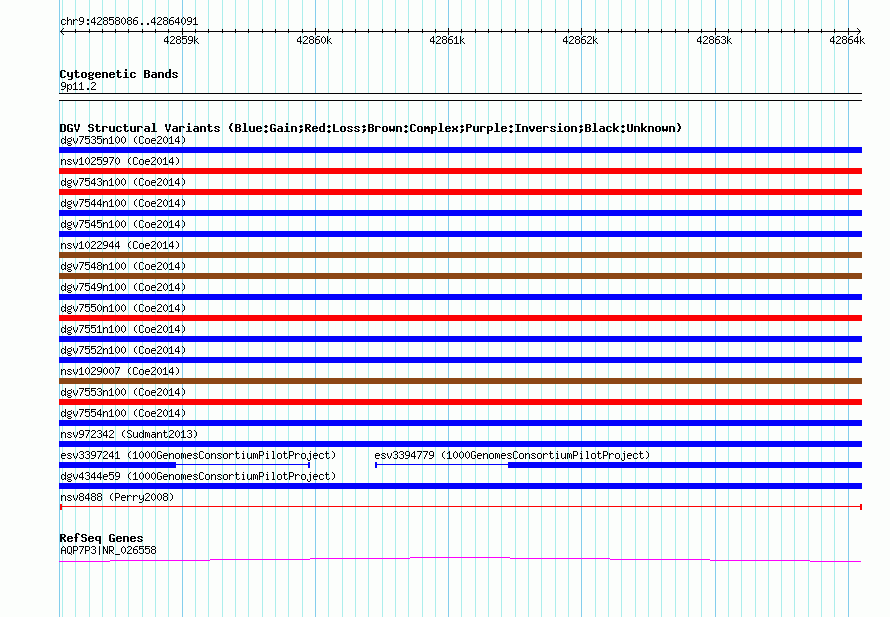Select the dgv7553n100 variant label
The width and height of the screenshot is (890, 617).
pyautogui.click(x=122, y=392)
